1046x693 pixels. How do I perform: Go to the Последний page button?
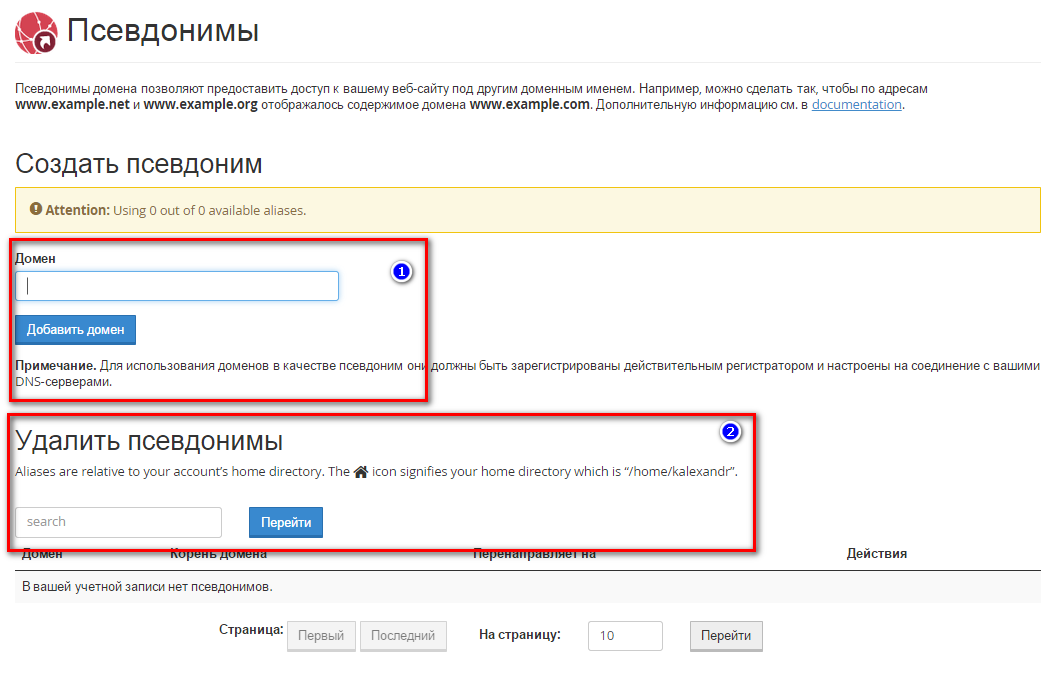(x=403, y=636)
